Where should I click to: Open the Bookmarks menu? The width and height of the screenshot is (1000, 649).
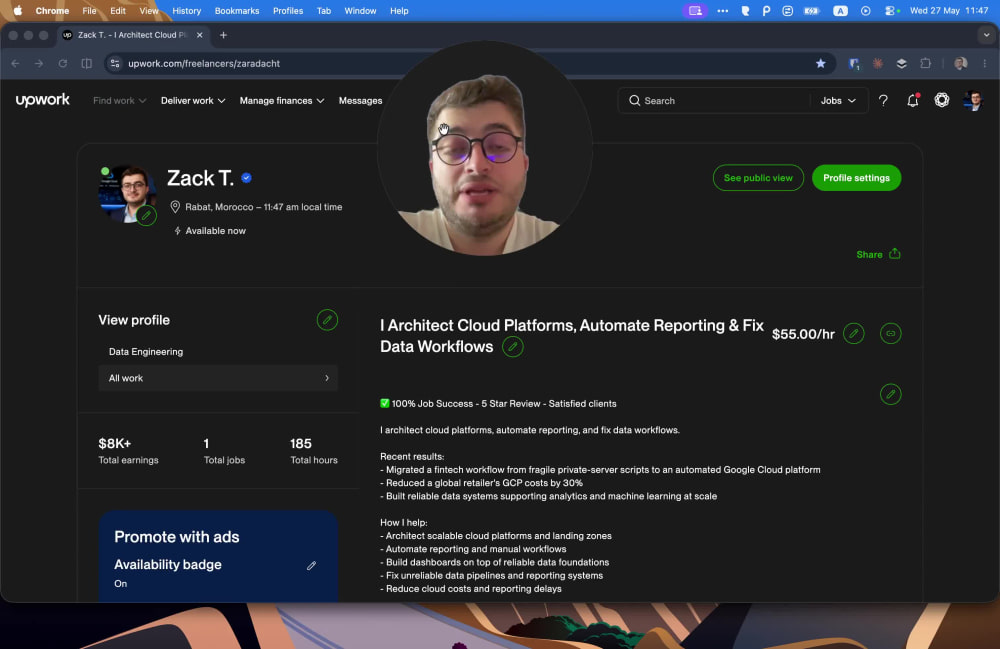point(237,11)
